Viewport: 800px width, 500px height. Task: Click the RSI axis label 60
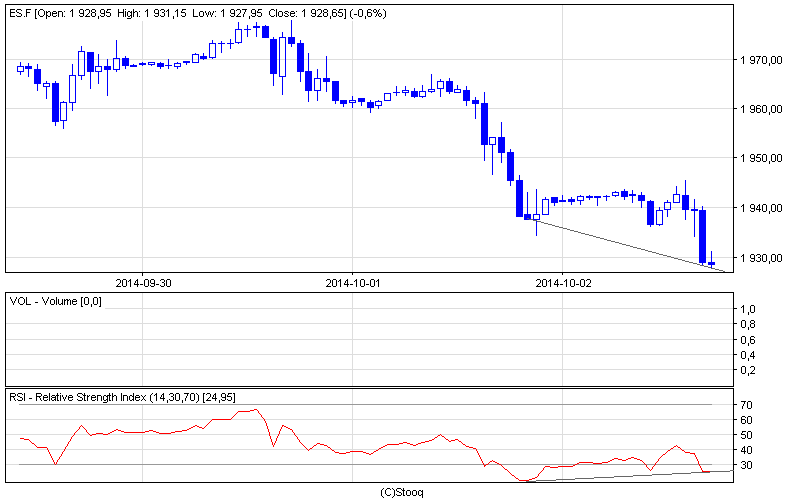(746, 420)
